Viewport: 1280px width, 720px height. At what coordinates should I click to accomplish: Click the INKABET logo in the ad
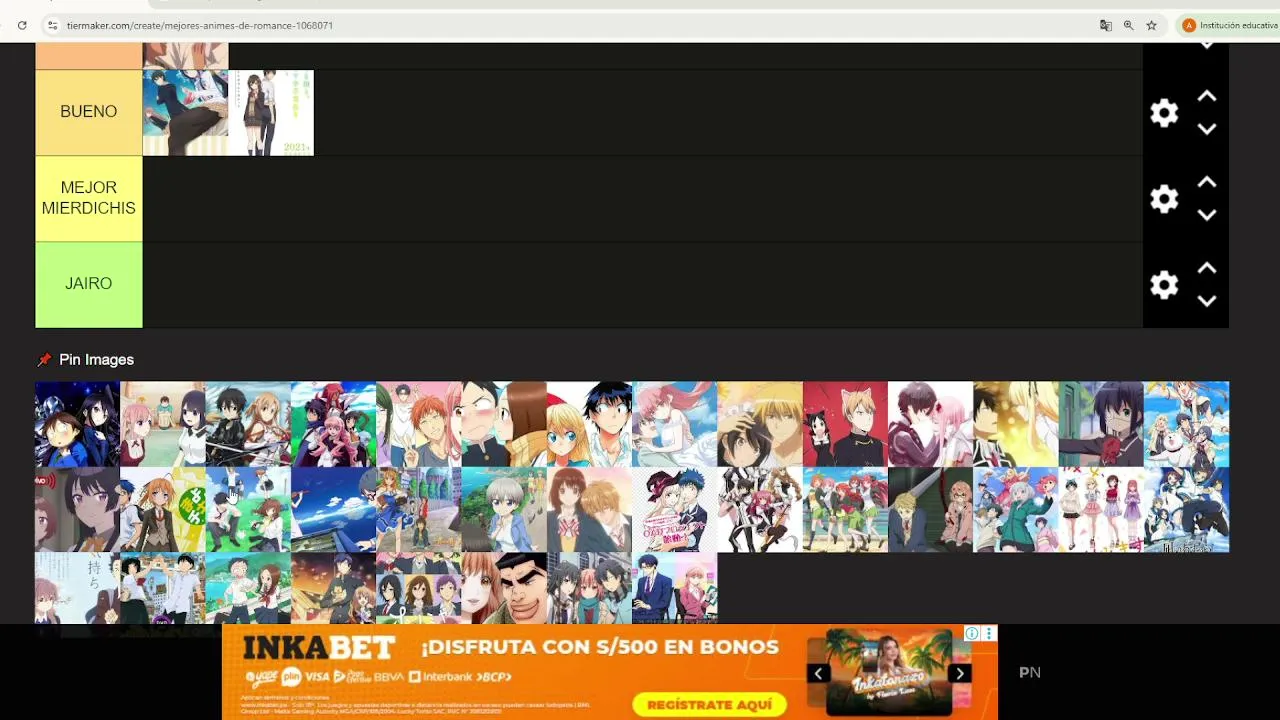[x=319, y=648]
